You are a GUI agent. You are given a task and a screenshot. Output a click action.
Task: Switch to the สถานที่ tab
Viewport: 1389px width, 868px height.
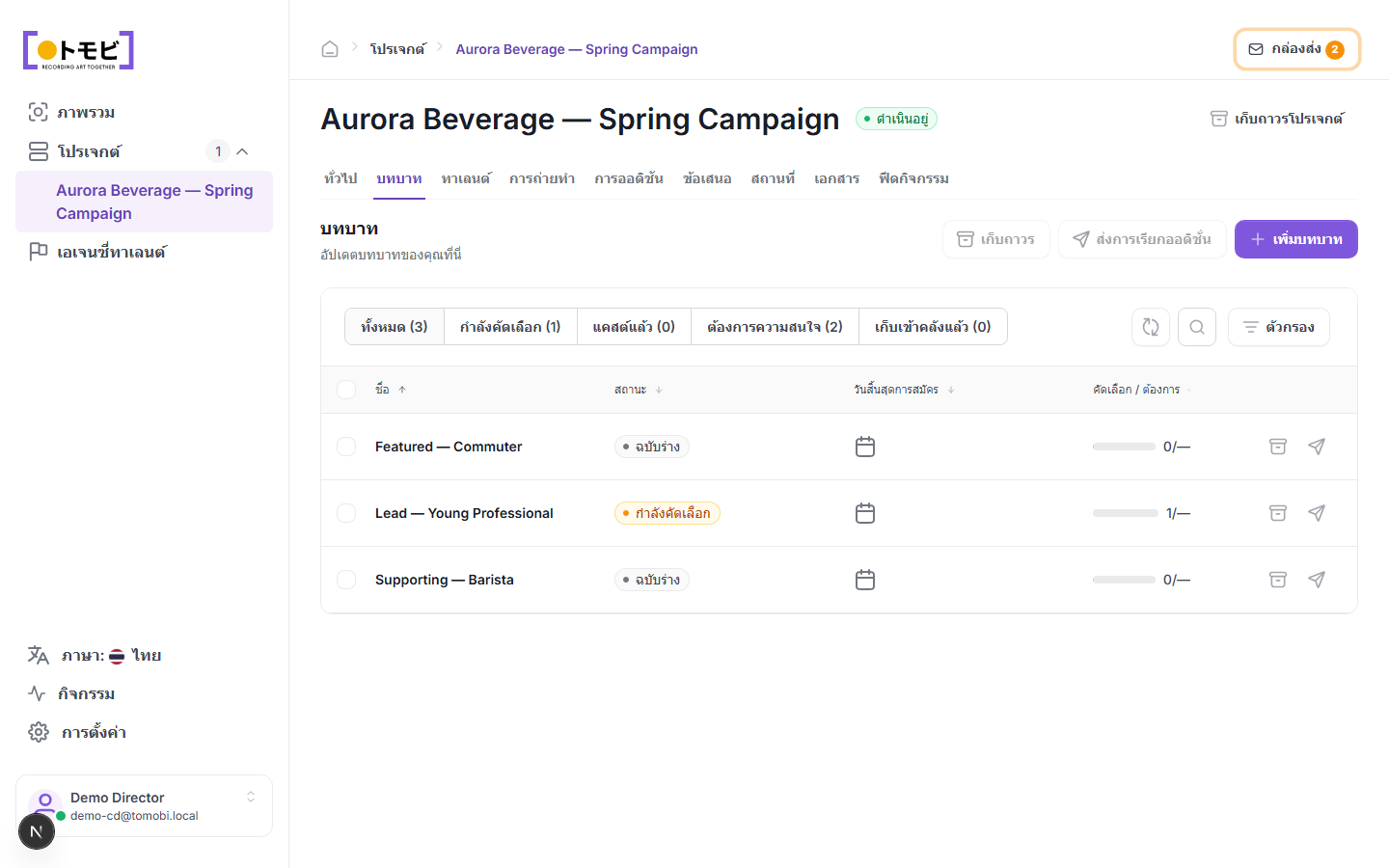pos(773,178)
